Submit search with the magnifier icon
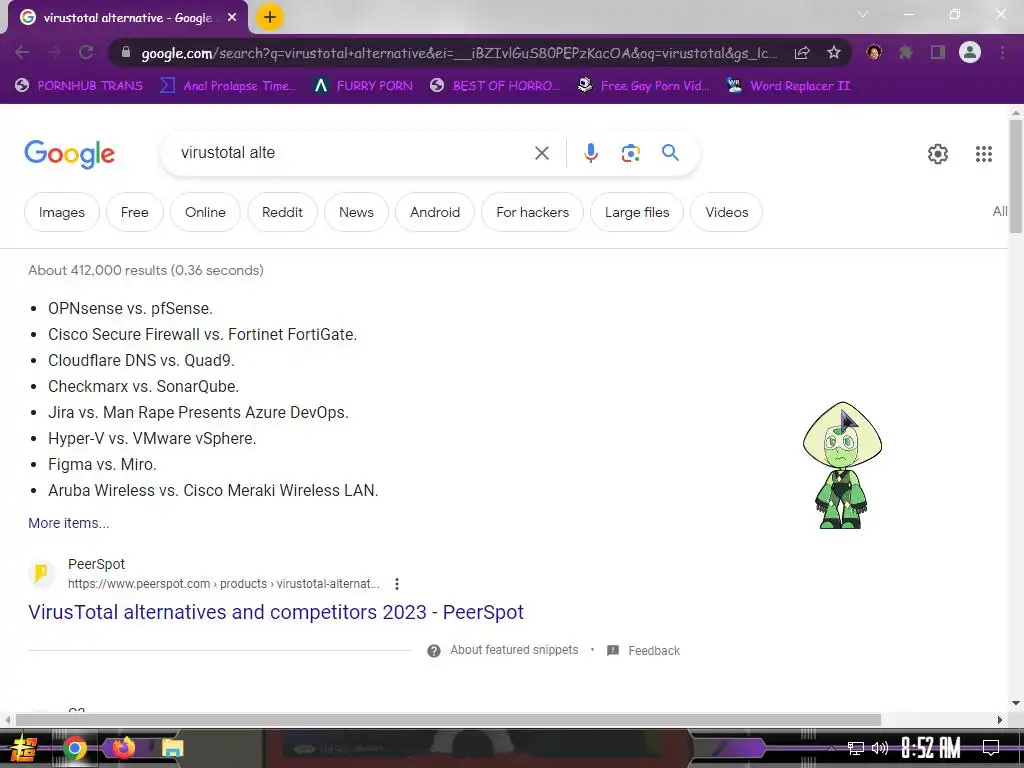The image size is (1024, 768). click(671, 153)
